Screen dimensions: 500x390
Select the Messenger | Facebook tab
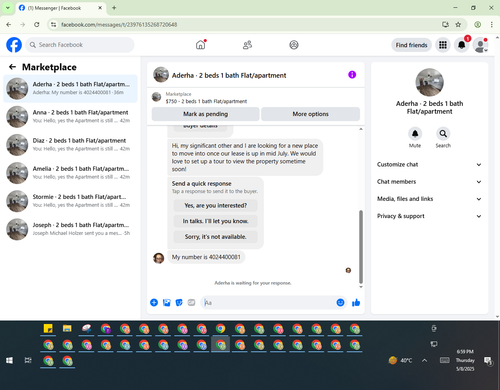60,8
